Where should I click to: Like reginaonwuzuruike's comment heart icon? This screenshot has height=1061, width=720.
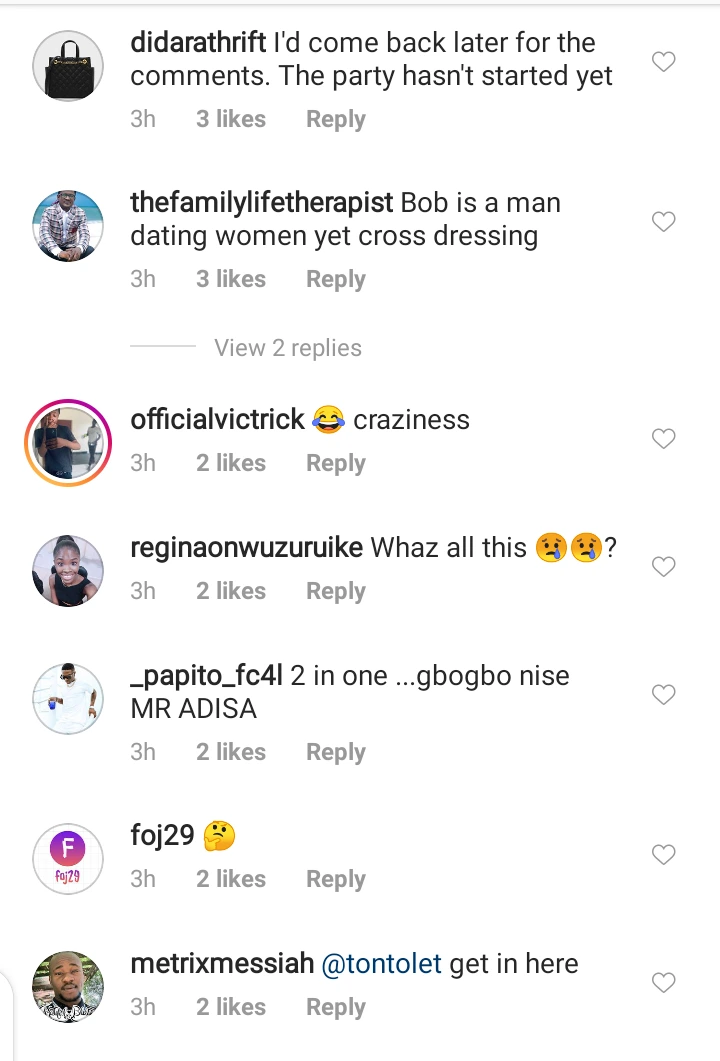[664, 567]
